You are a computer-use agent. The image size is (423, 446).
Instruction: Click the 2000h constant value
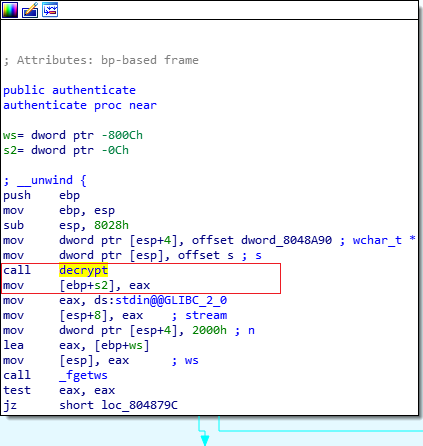[x=209, y=330]
